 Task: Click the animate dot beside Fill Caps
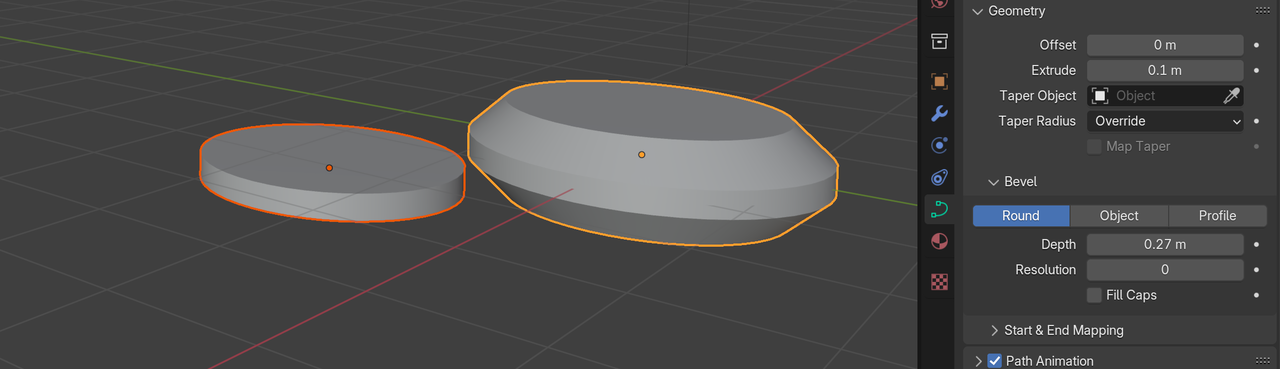point(1256,295)
